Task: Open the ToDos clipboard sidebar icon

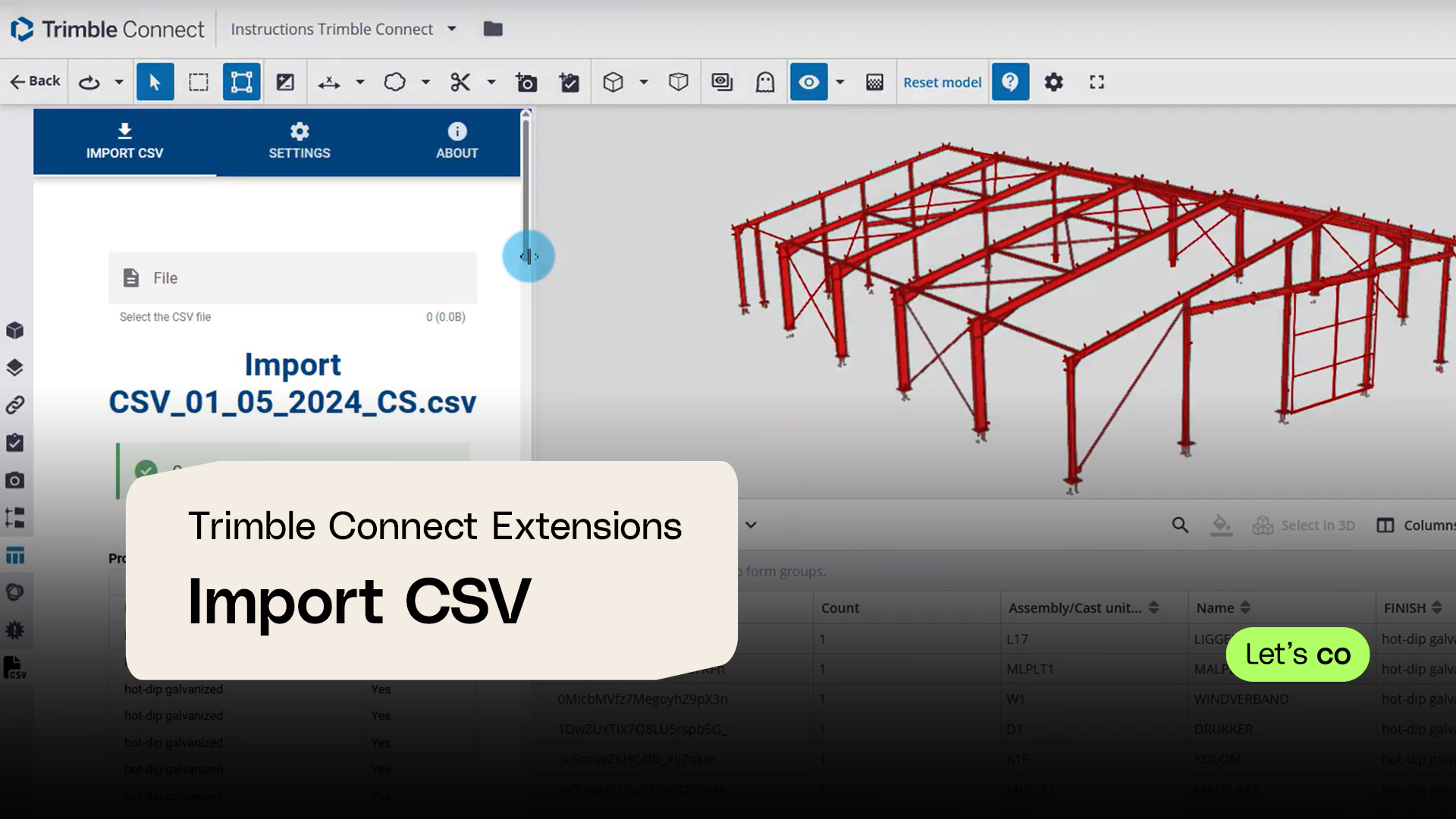Action: [x=14, y=443]
